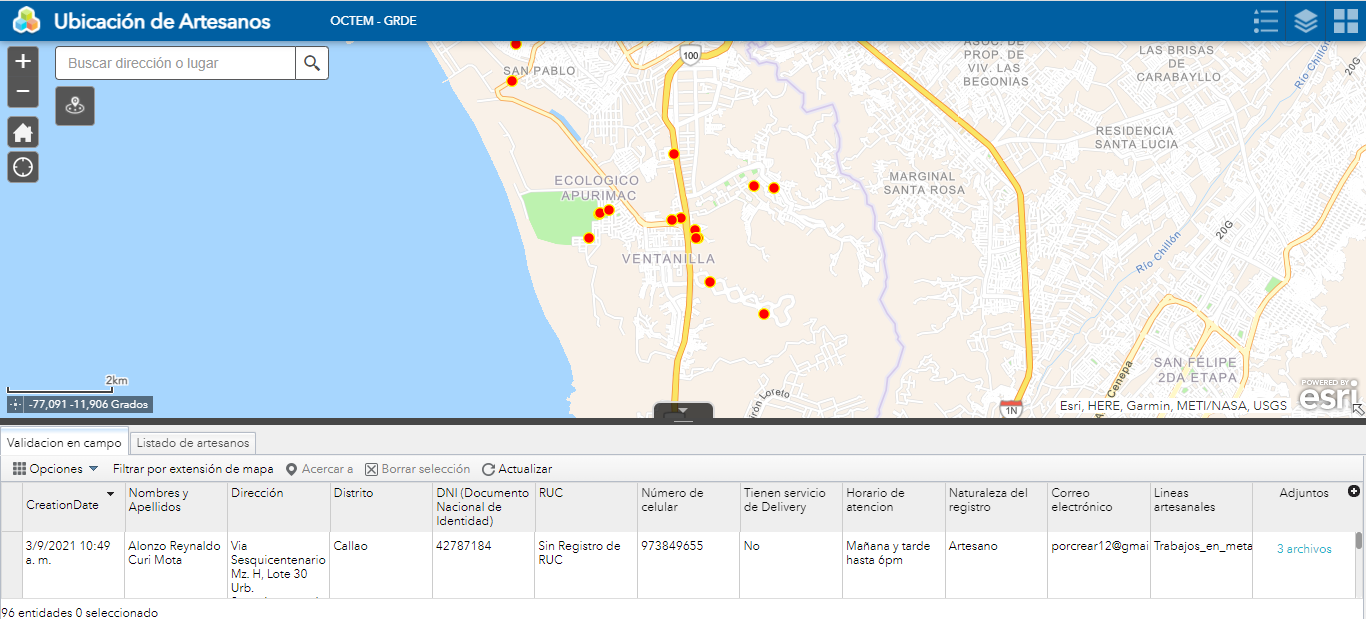This screenshot has height=619, width=1366.
Task: Select the first table row header cell
Action: click(x=12, y=565)
